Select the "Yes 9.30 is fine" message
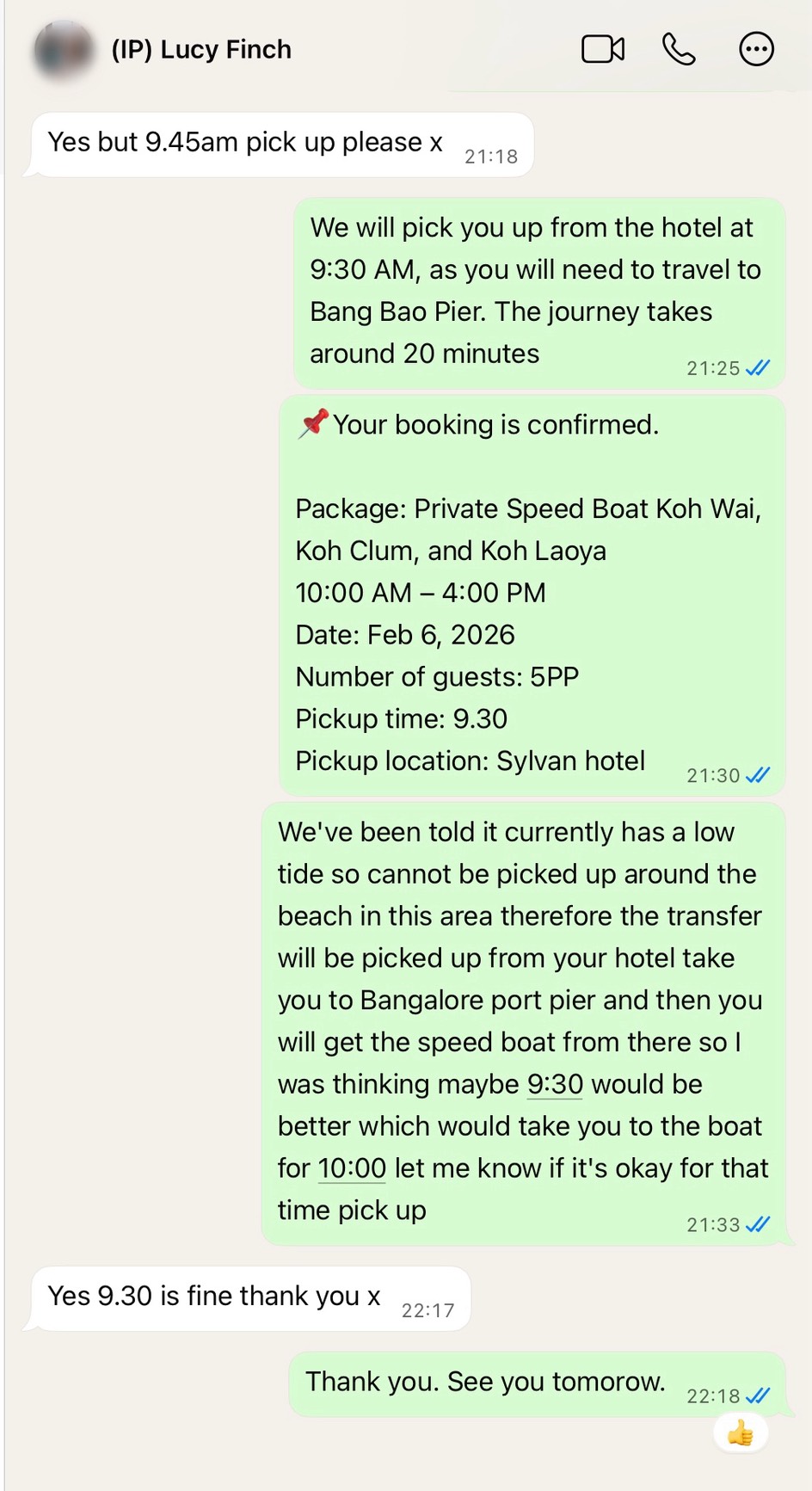The width and height of the screenshot is (812, 1491). point(214,1296)
